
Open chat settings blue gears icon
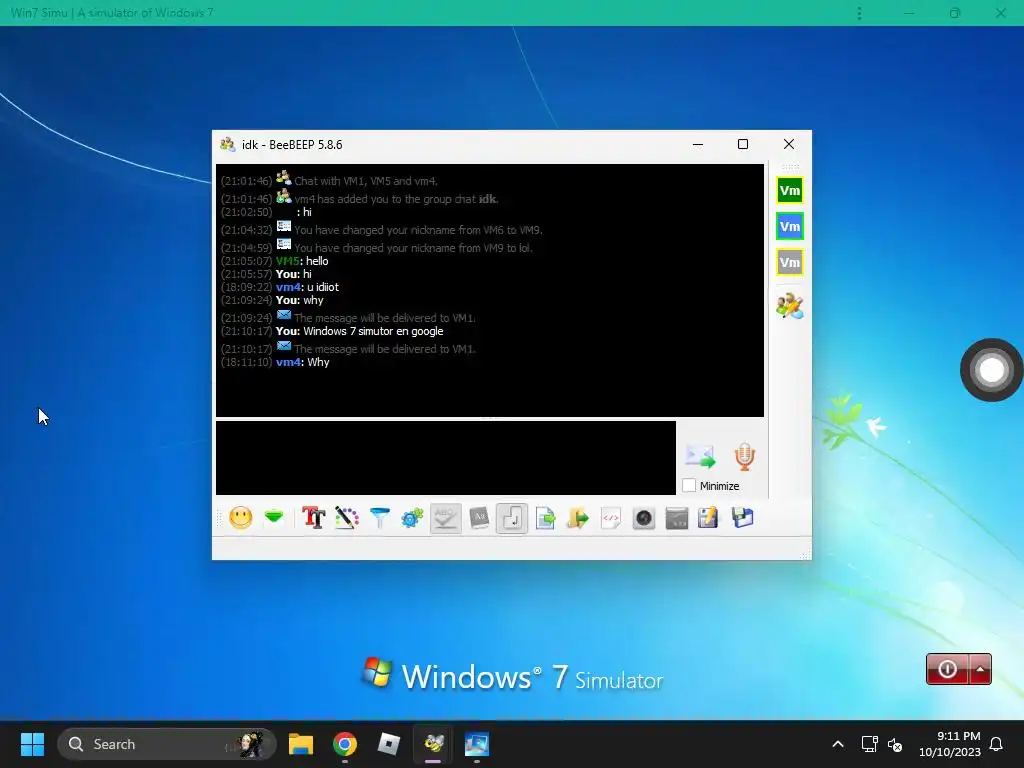point(412,518)
